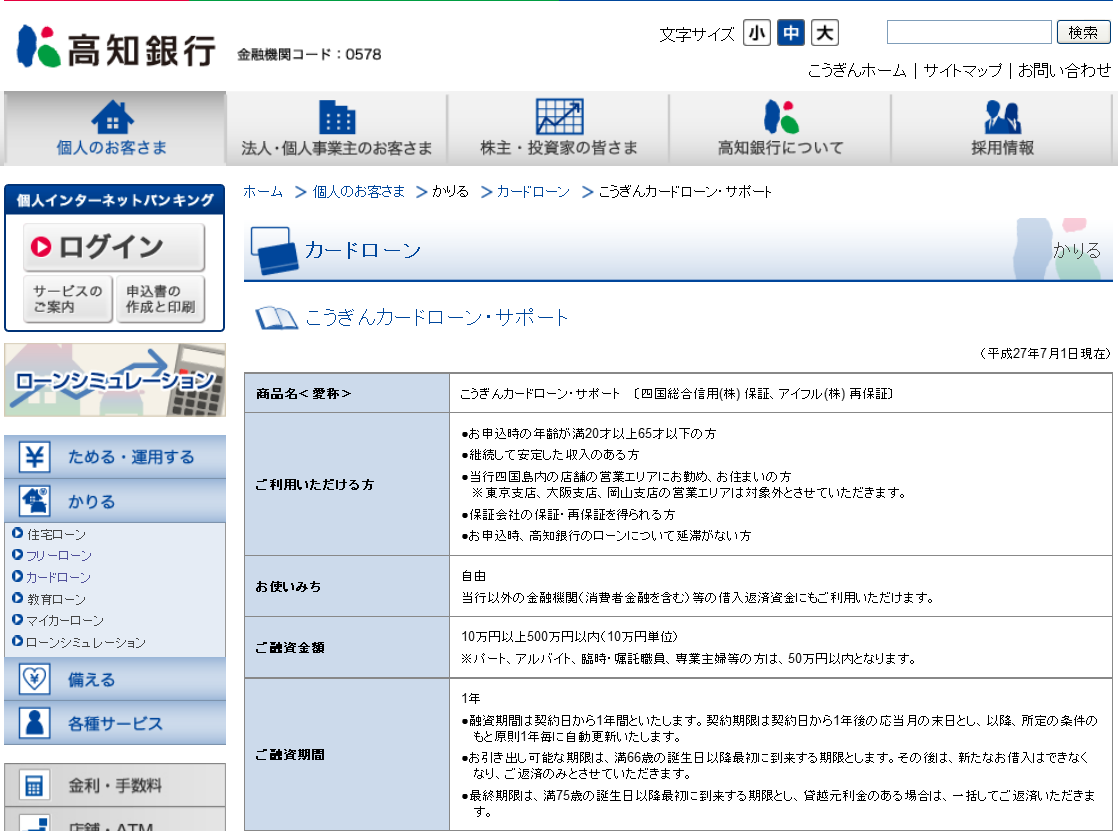Click the person icon beside 各種サービス

[x=34, y=723]
